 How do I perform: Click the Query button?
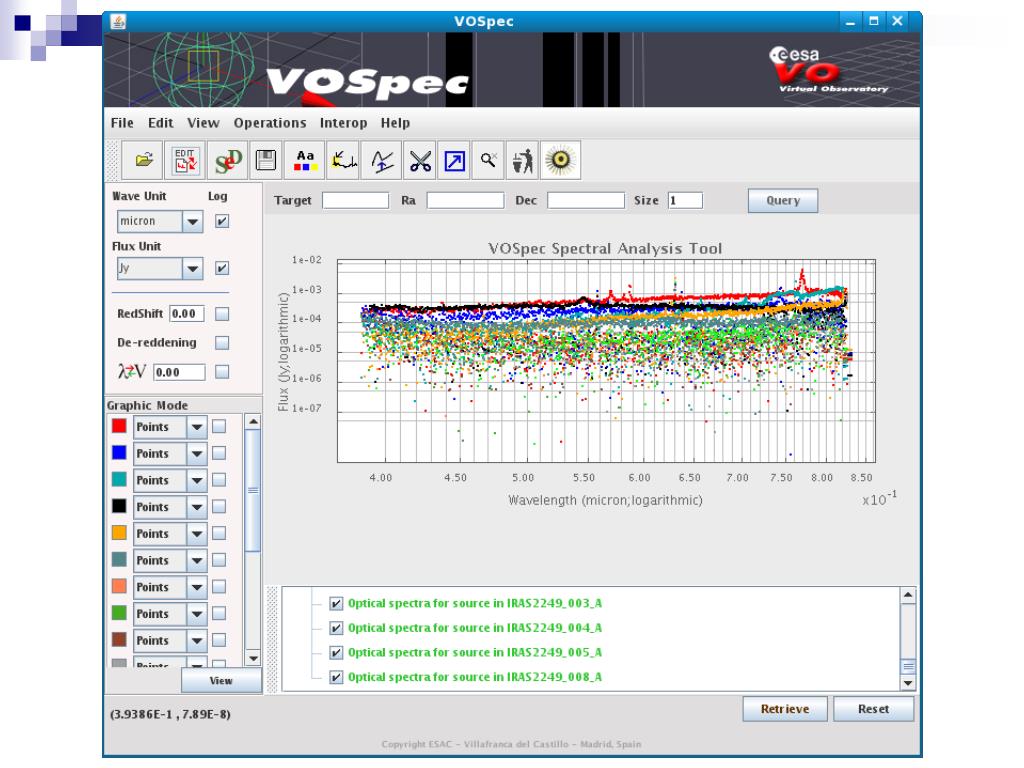pos(782,200)
